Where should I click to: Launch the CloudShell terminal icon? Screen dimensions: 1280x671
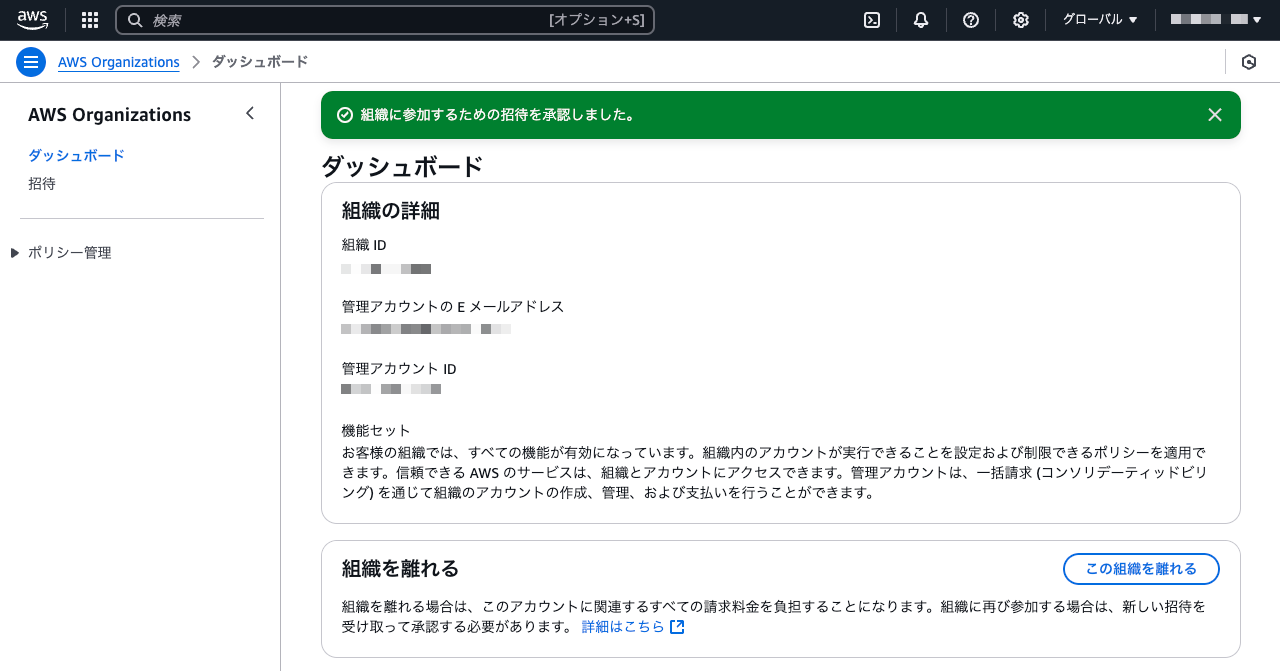872,20
